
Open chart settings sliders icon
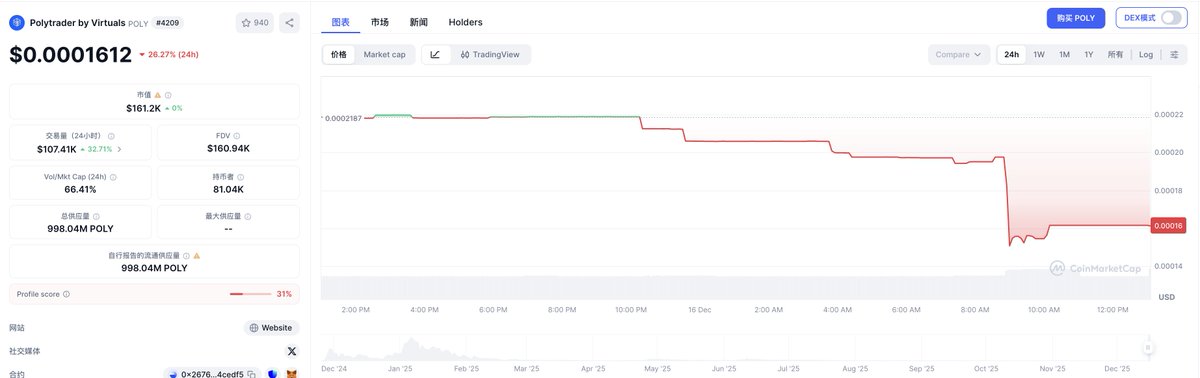tap(1173, 54)
